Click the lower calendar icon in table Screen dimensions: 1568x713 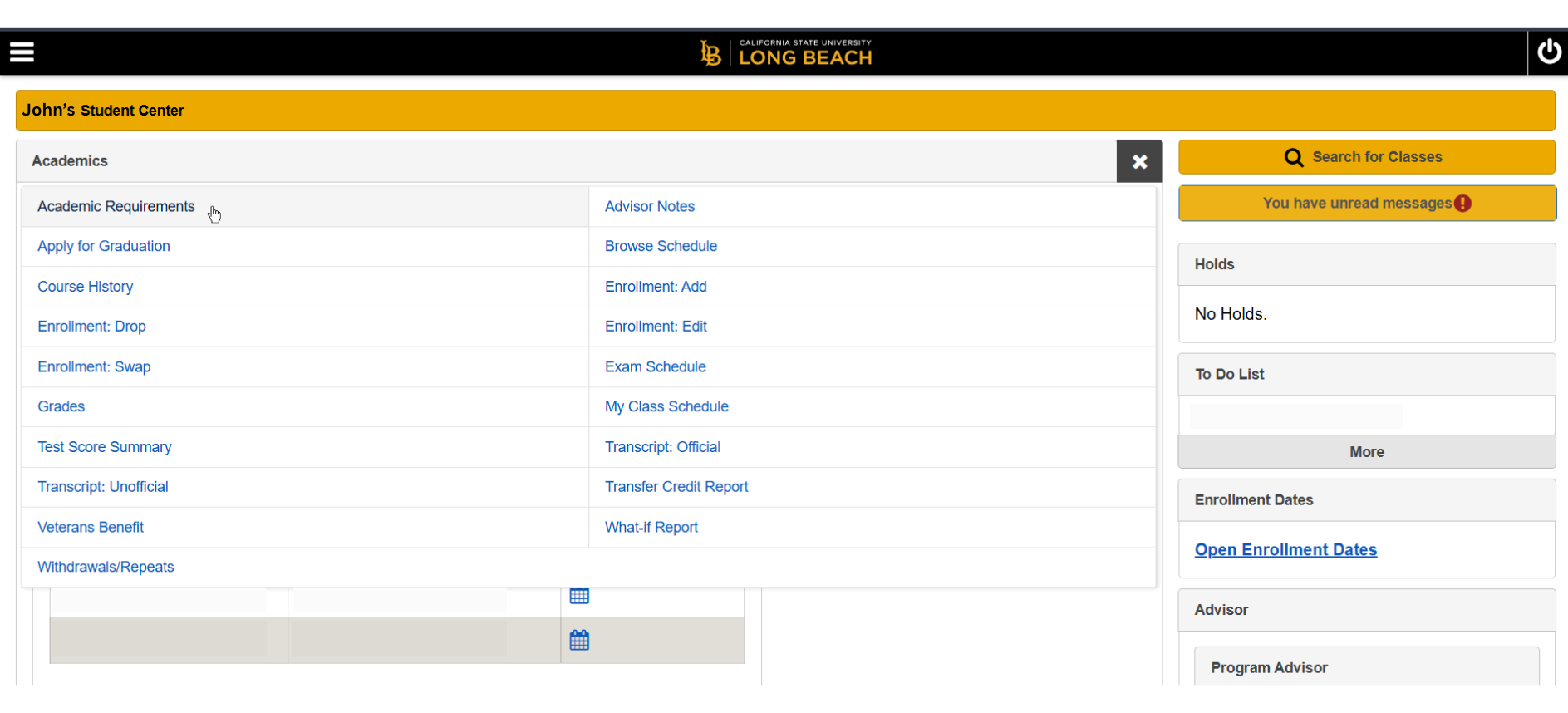tap(579, 641)
